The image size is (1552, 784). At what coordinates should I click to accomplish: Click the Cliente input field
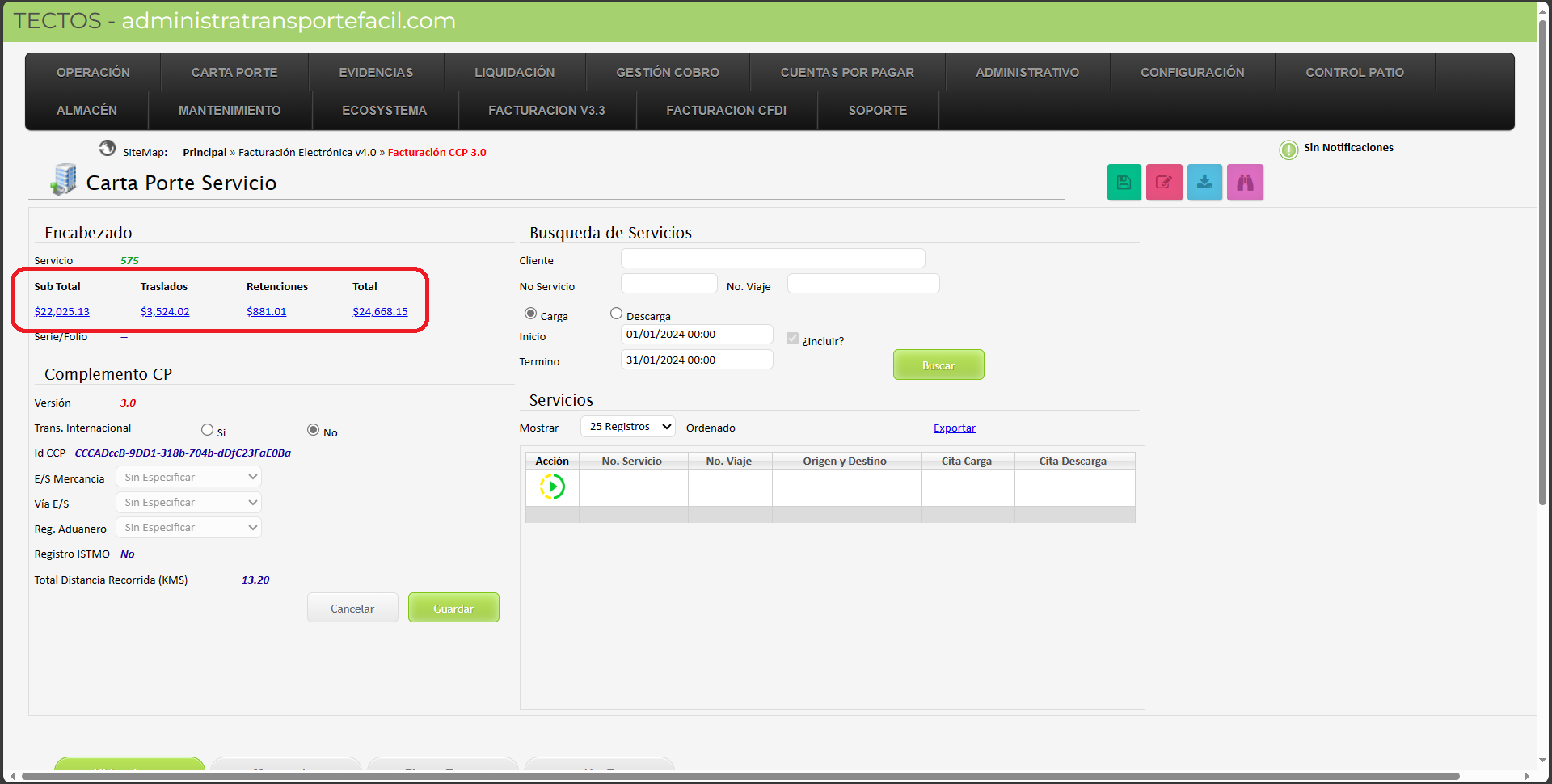(772, 259)
